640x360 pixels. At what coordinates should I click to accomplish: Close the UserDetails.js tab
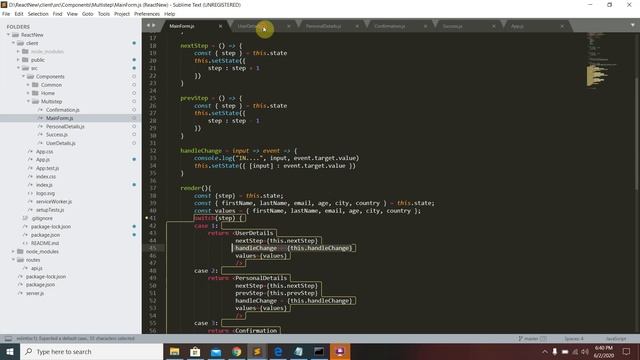click(x=289, y=26)
